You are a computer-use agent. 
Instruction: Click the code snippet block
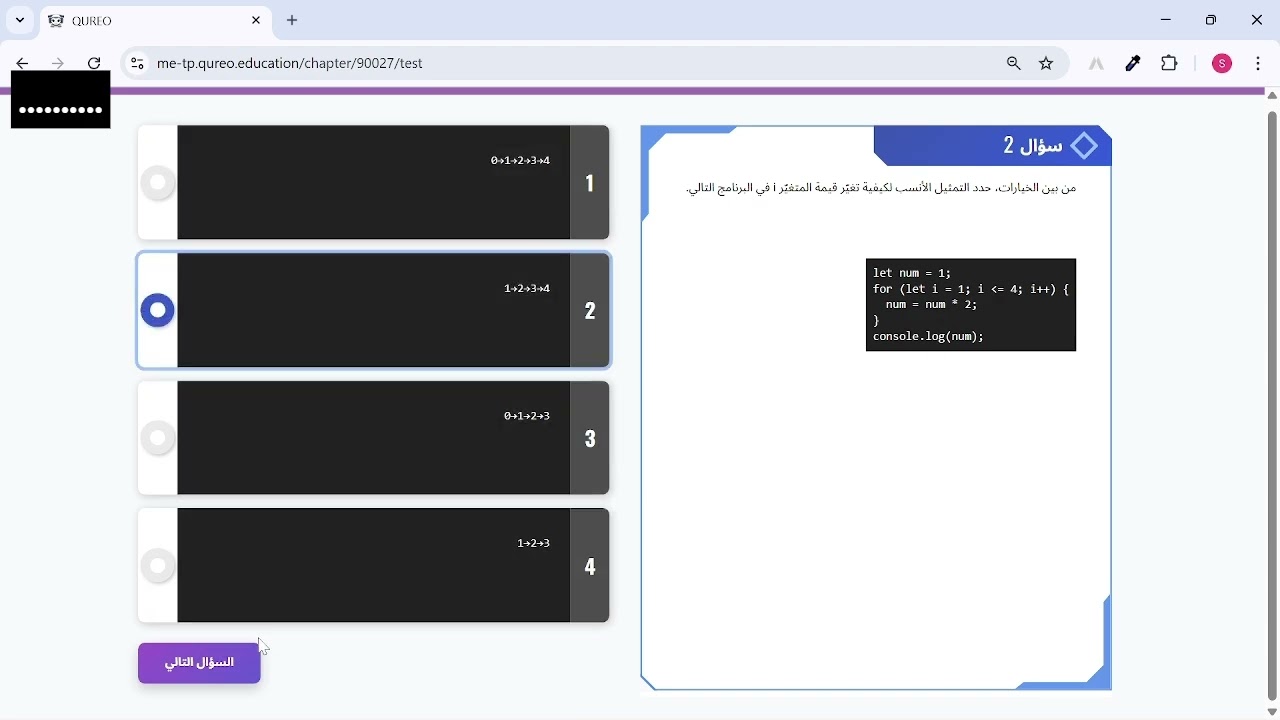click(971, 305)
